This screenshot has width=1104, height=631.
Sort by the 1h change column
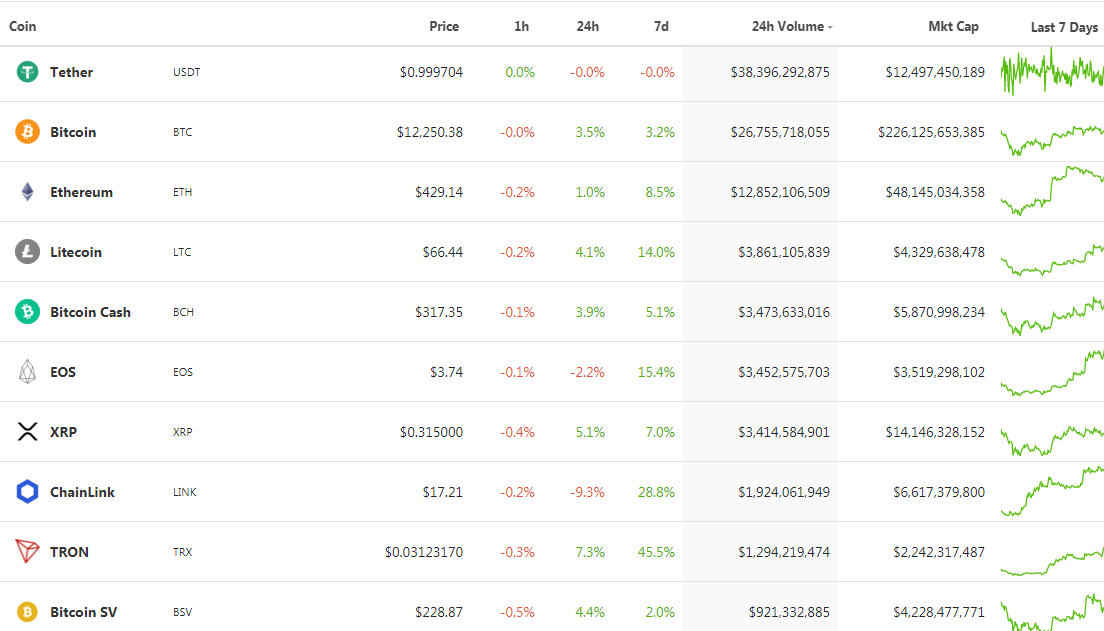tap(521, 27)
